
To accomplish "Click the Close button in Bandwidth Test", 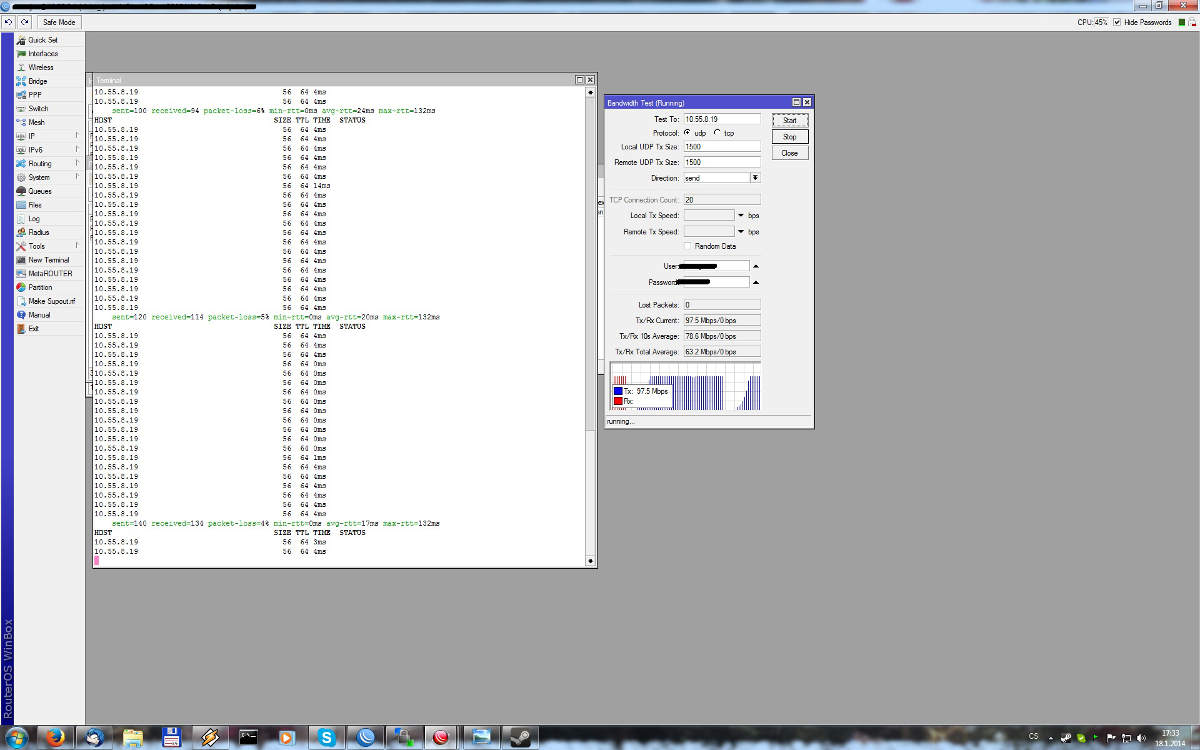I will pyautogui.click(x=790, y=154).
